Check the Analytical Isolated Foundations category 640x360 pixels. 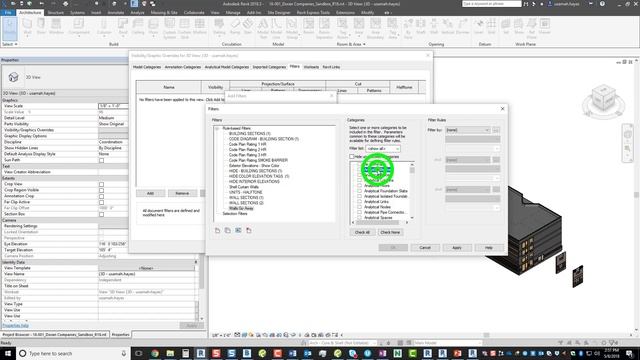pos(360,196)
